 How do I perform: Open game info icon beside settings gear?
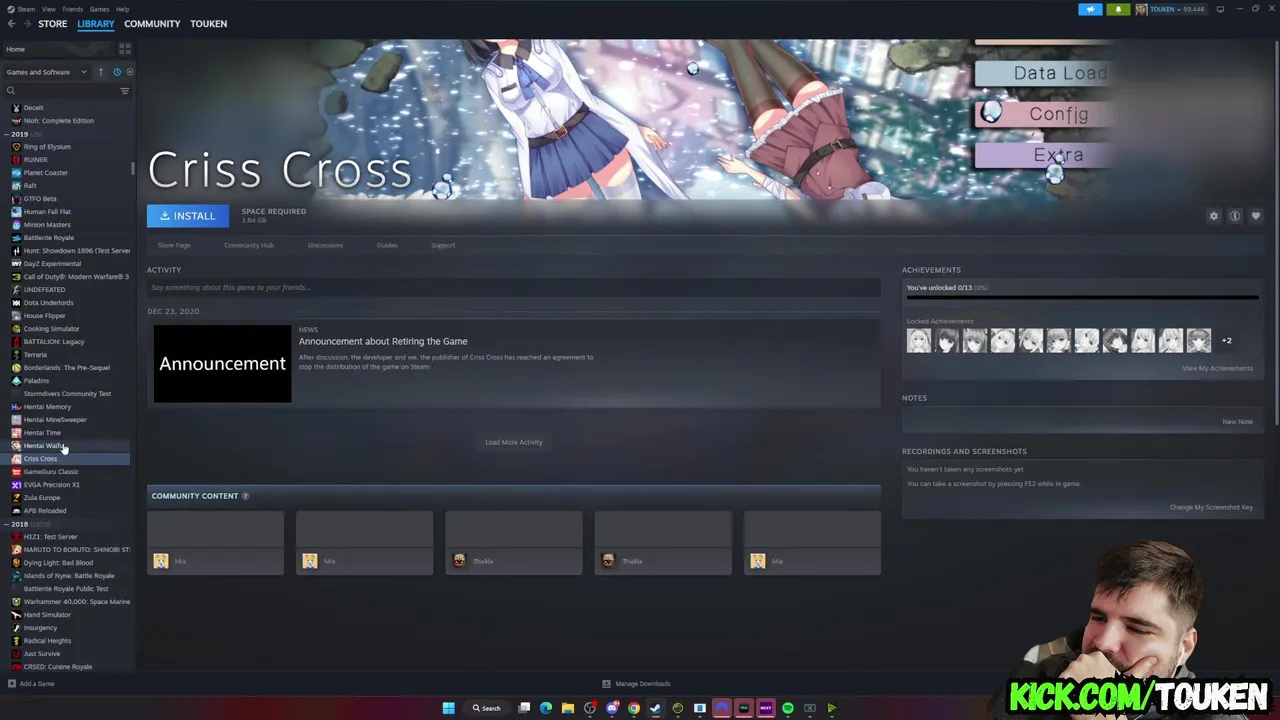pyautogui.click(x=1235, y=216)
